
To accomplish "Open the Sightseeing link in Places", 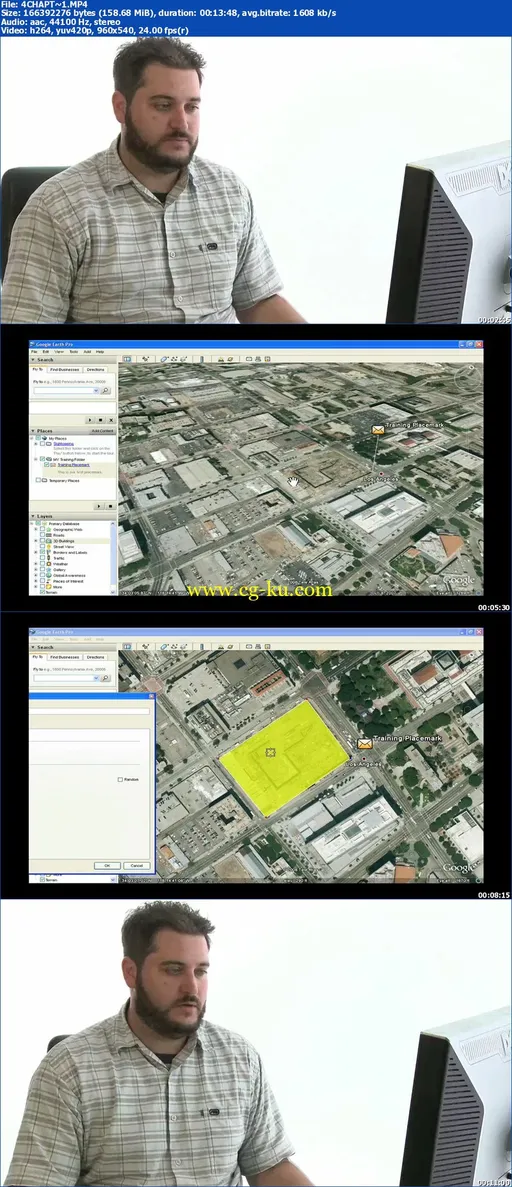I will (64, 444).
